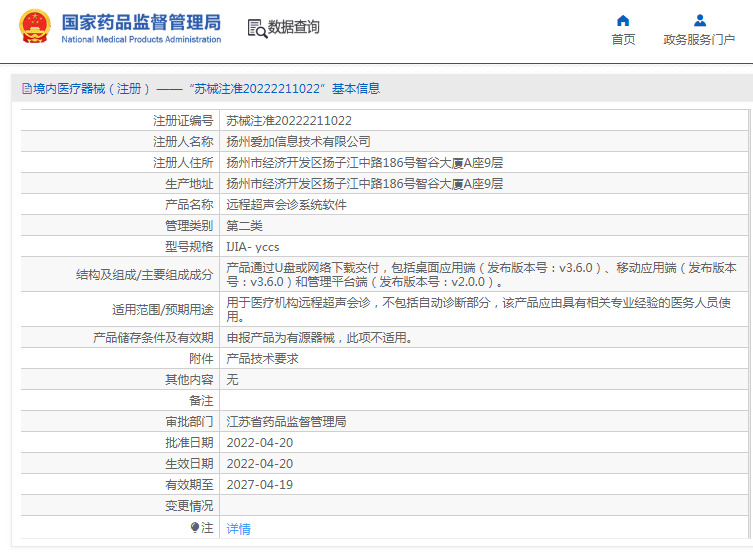Screen dimensions: 753x558
Task: Click the home house icon
Action: click(x=623, y=21)
